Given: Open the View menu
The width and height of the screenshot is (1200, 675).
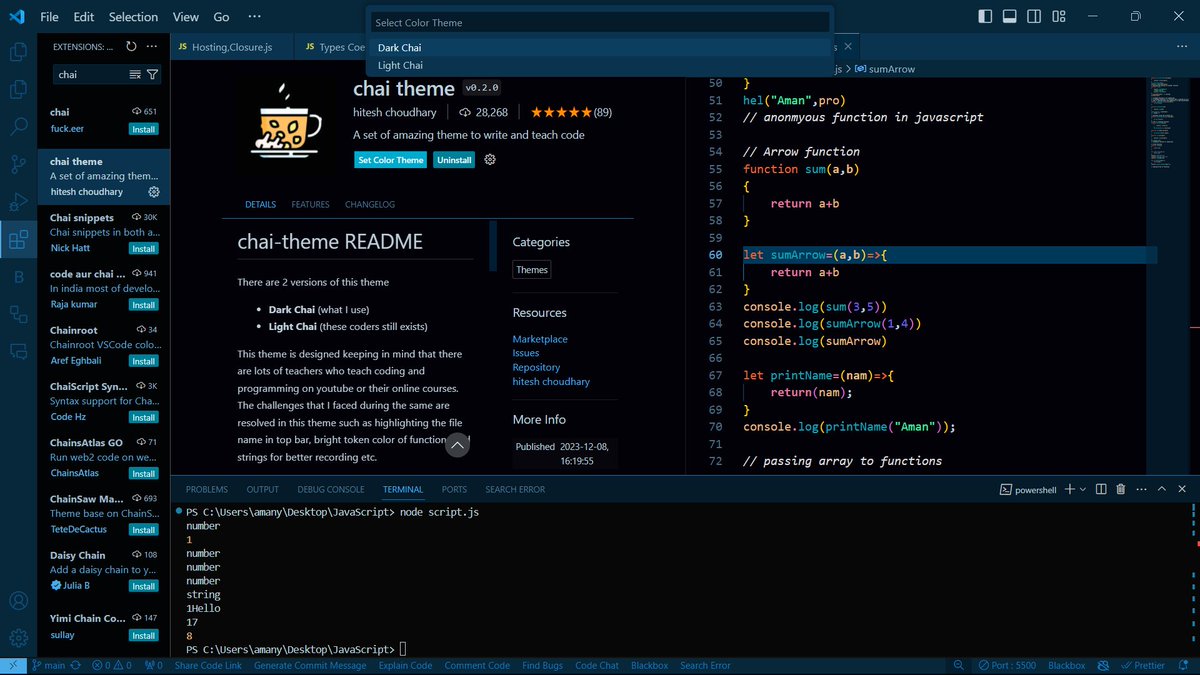Looking at the screenshot, I should click(x=186, y=17).
